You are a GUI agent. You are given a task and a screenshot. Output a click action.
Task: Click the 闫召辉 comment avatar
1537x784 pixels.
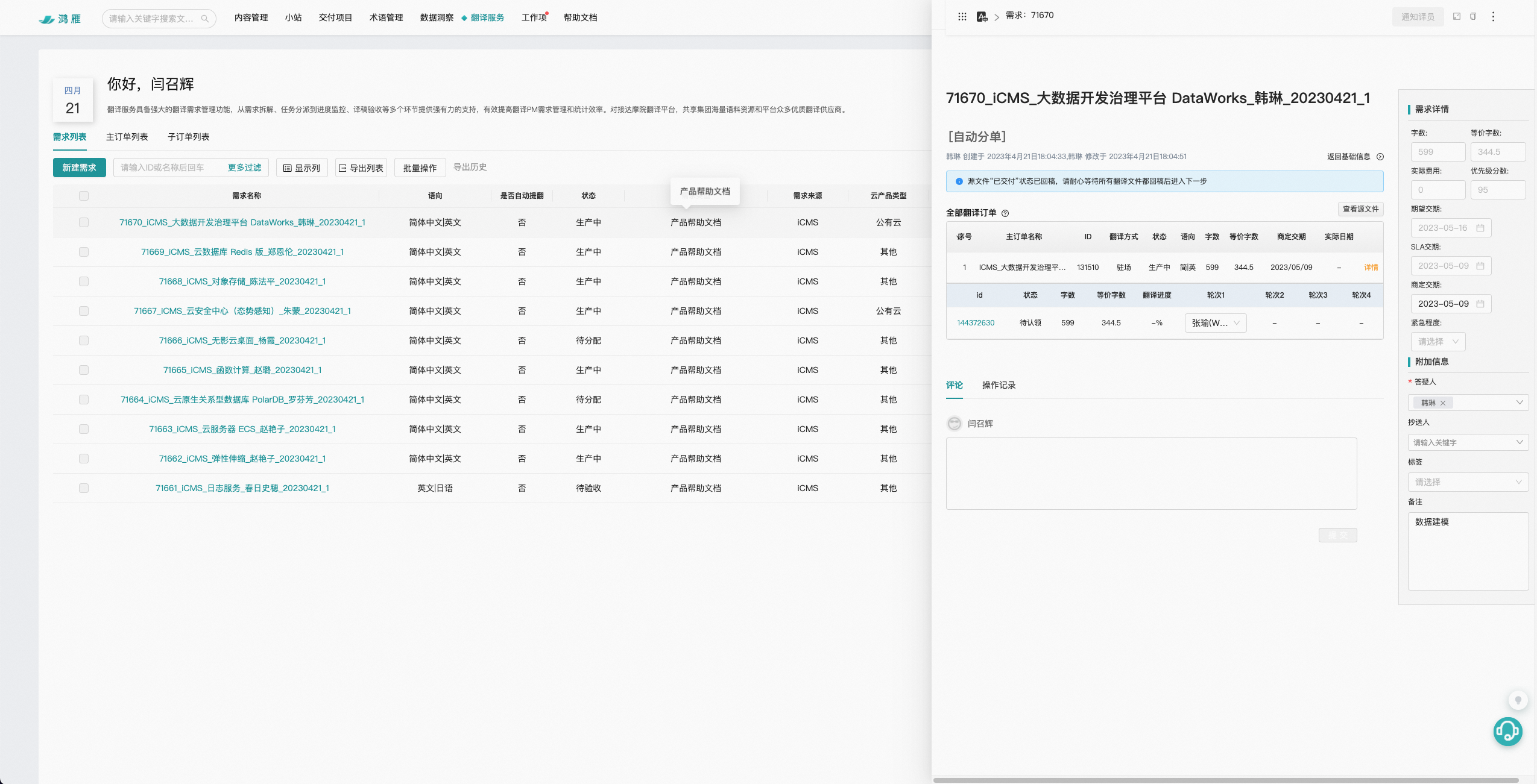click(x=954, y=424)
